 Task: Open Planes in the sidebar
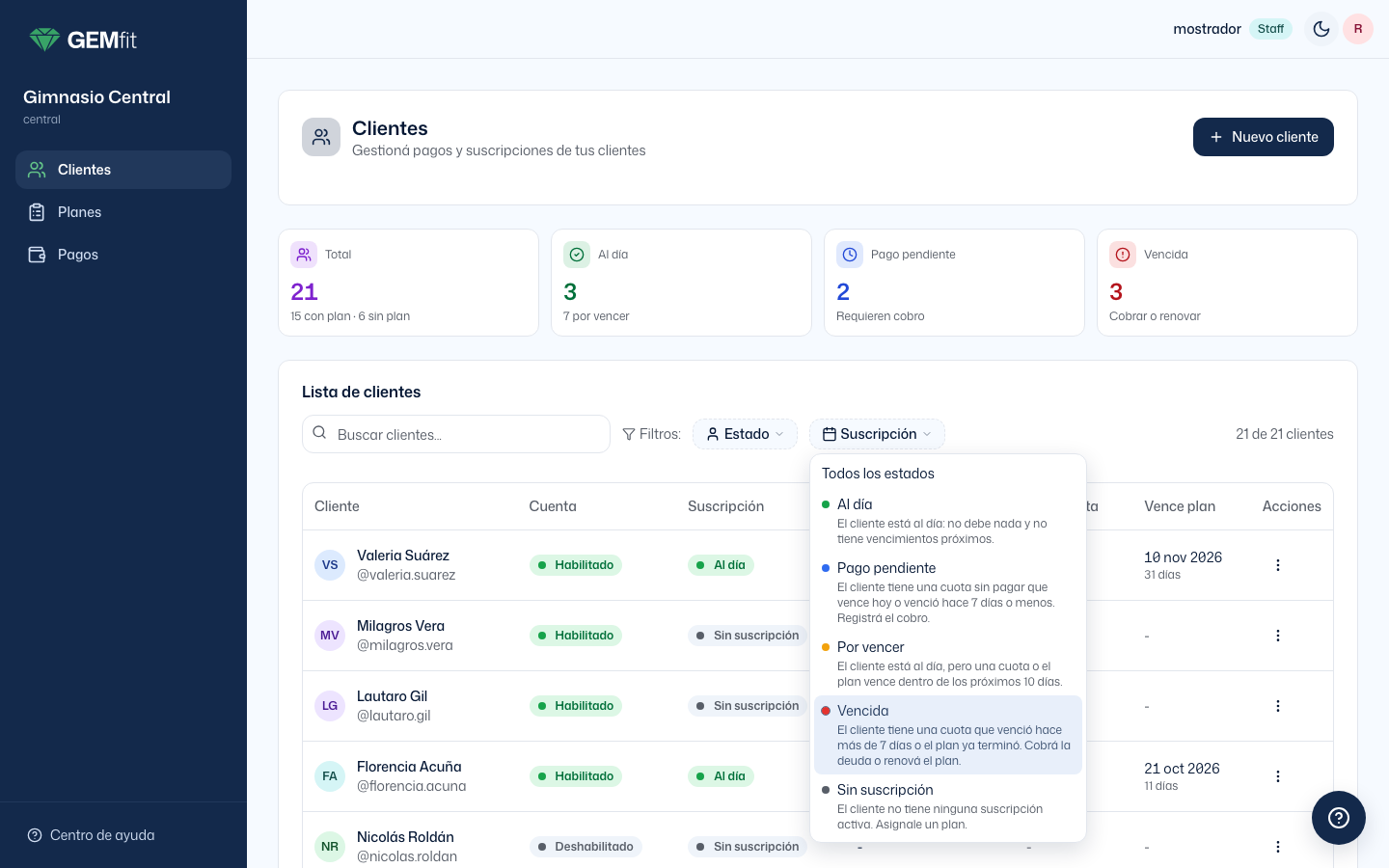(123, 212)
